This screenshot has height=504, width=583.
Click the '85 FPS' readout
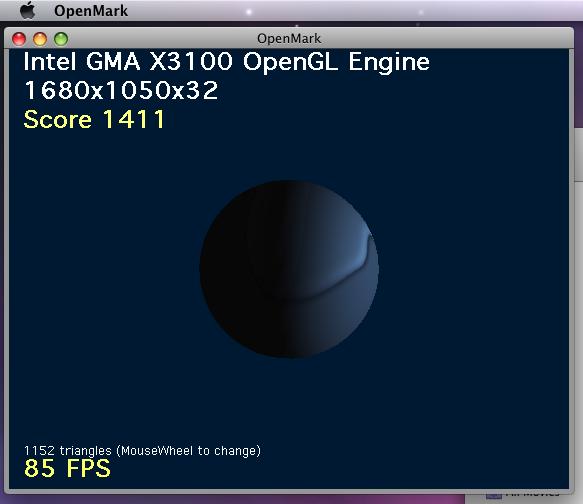67,468
